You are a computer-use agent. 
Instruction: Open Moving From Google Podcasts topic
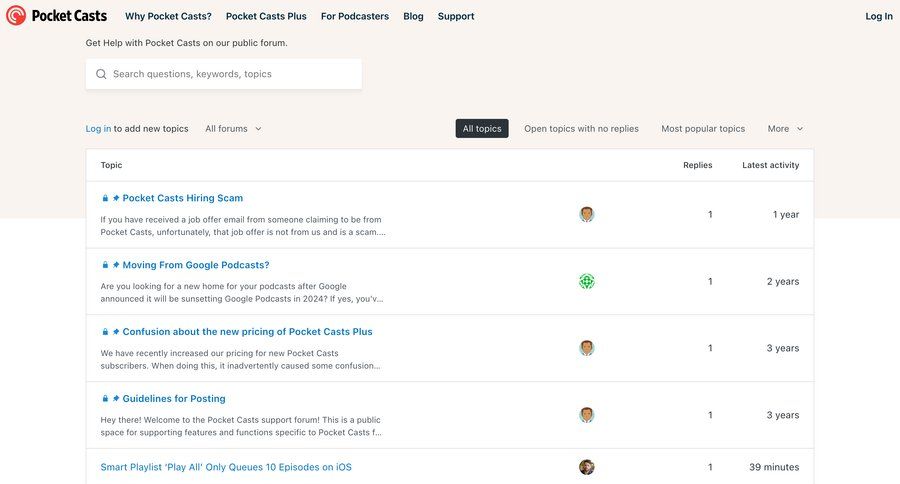coord(196,265)
